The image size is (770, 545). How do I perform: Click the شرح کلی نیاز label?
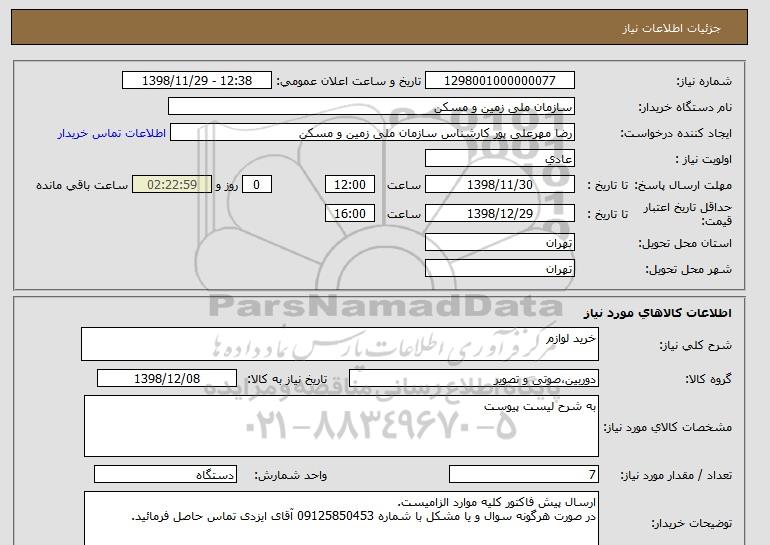(695, 345)
